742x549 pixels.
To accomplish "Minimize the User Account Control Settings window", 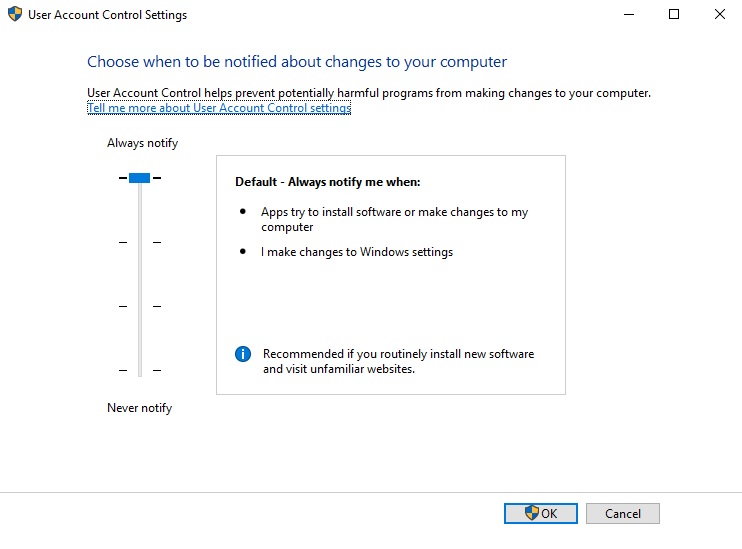I will [x=627, y=15].
